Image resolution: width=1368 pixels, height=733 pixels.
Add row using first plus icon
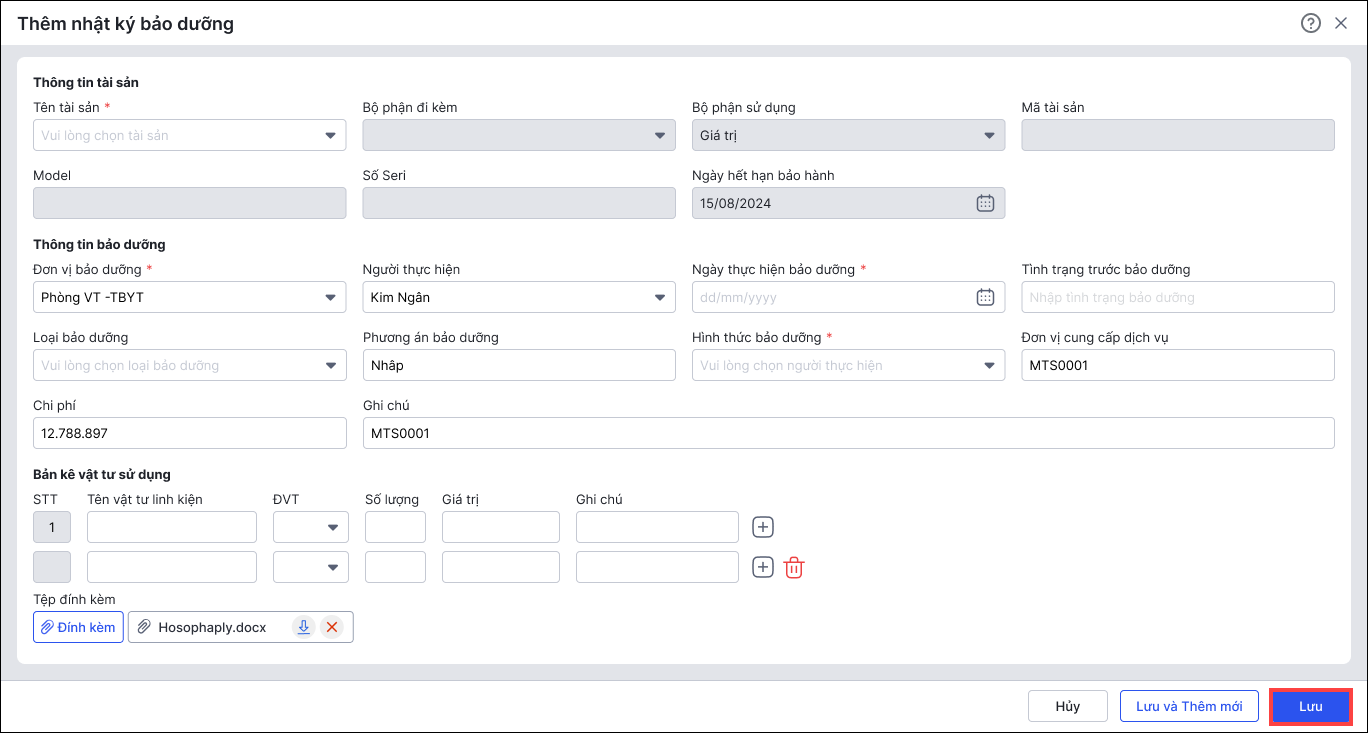pyautogui.click(x=763, y=527)
